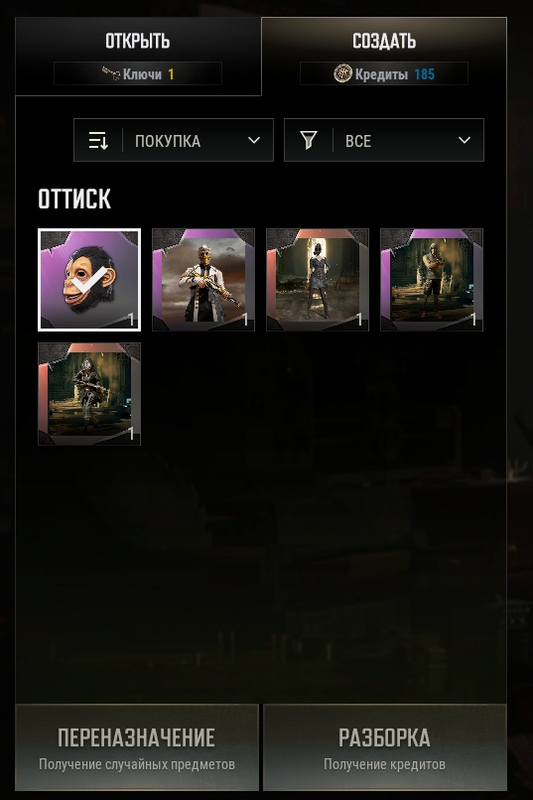
Task: Select the woman in dress imprint
Action: [x=317, y=280]
